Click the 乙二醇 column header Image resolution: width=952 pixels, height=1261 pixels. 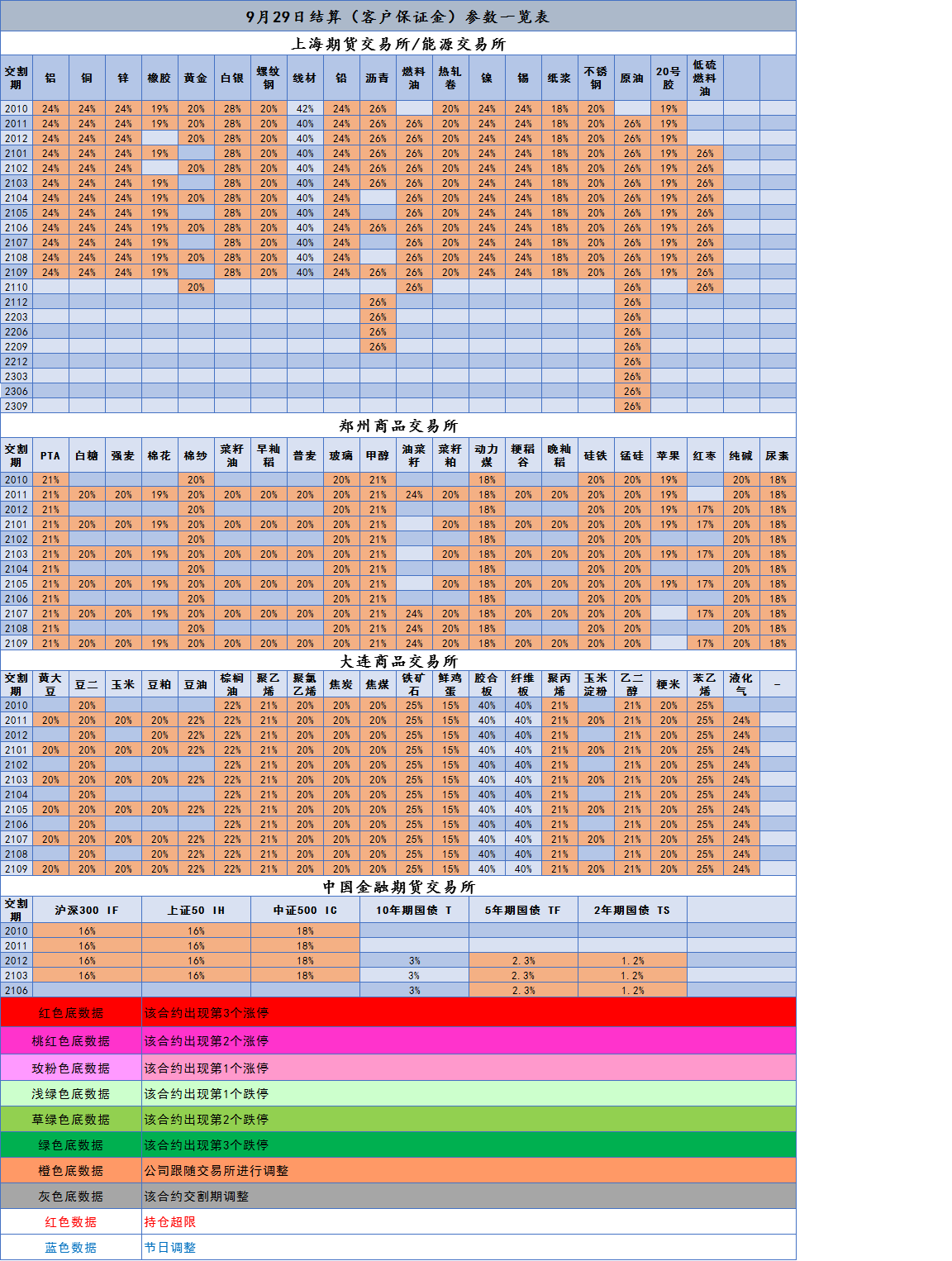point(632,684)
